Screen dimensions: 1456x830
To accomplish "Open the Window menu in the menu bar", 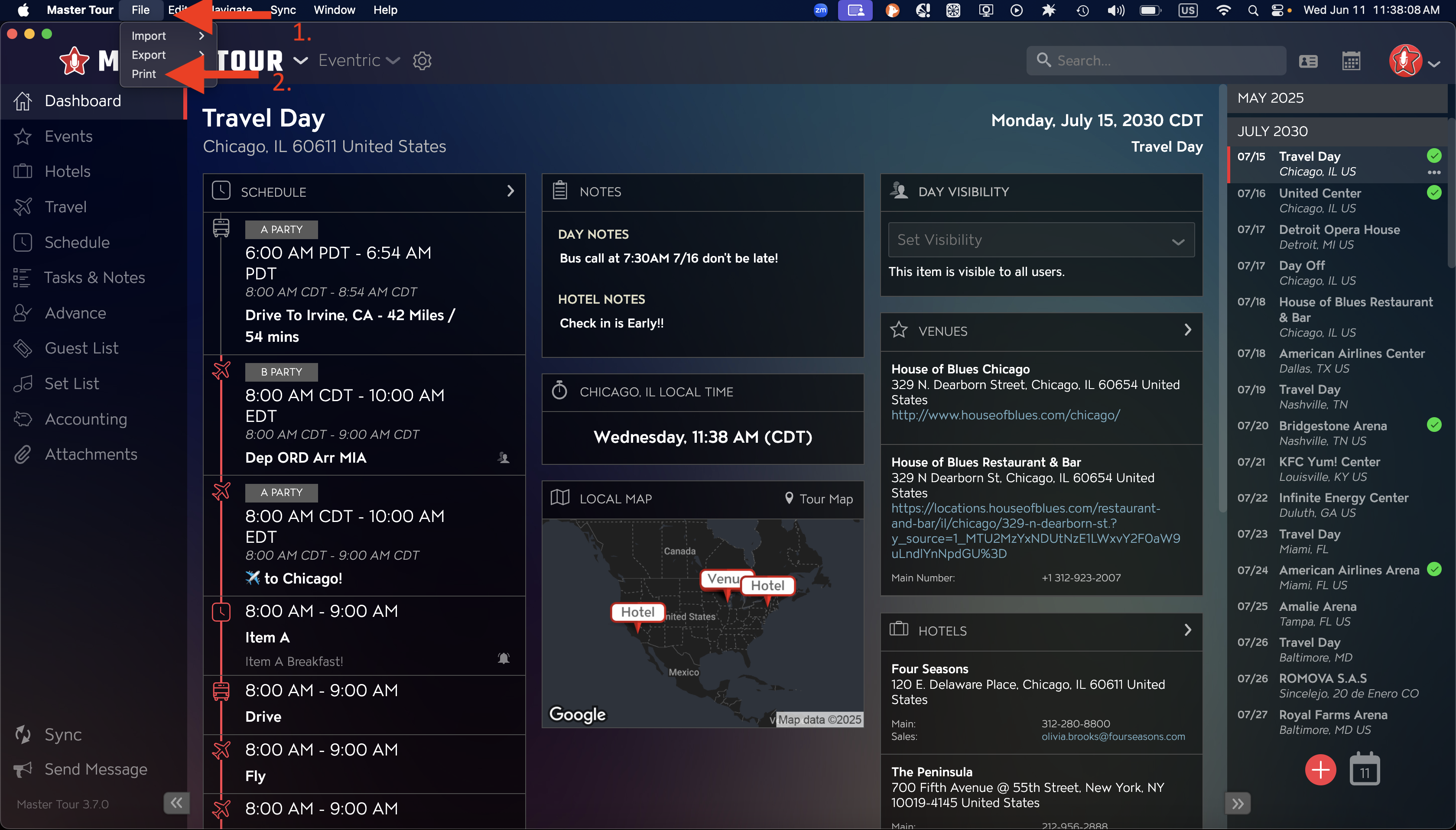I will [334, 10].
